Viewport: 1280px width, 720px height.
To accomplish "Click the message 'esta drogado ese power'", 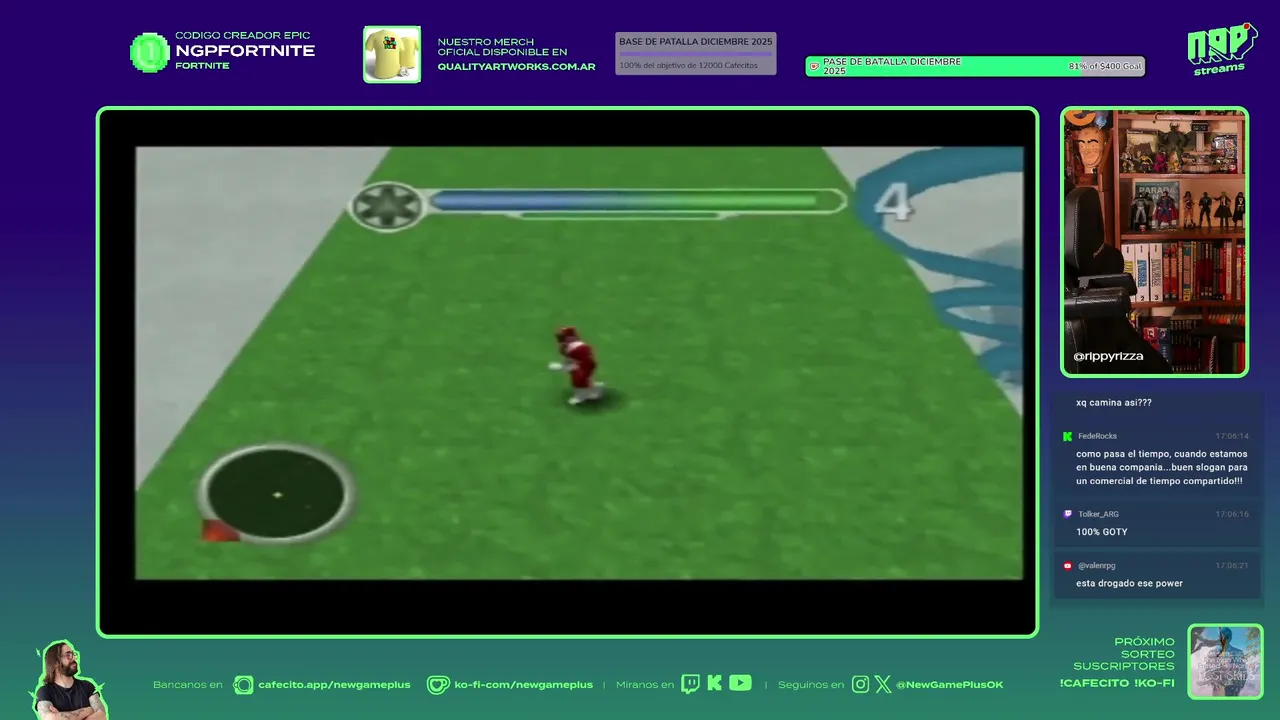I will (1129, 583).
